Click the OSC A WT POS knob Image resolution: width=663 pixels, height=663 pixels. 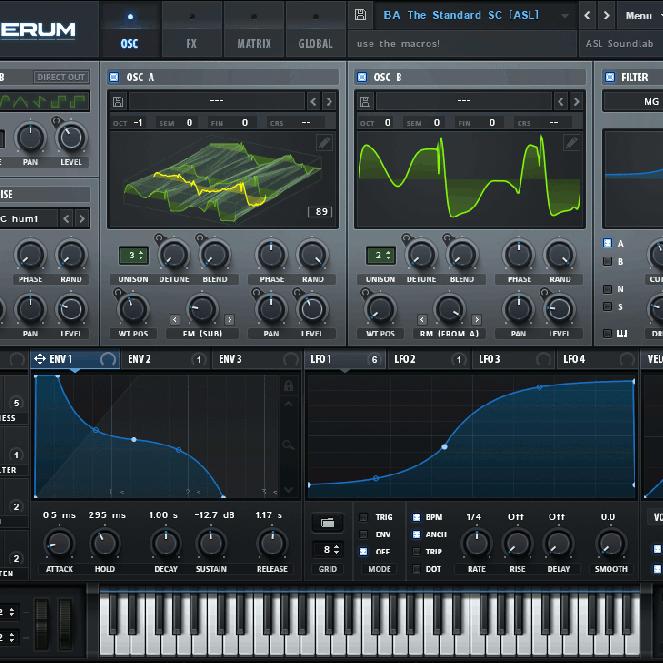click(133, 308)
